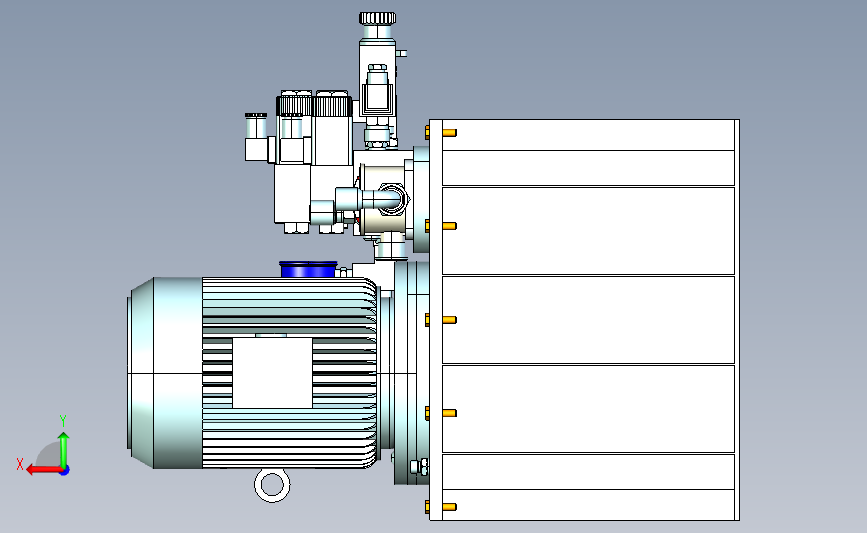Select the motor's smooth end cover bell

[165, 373]
